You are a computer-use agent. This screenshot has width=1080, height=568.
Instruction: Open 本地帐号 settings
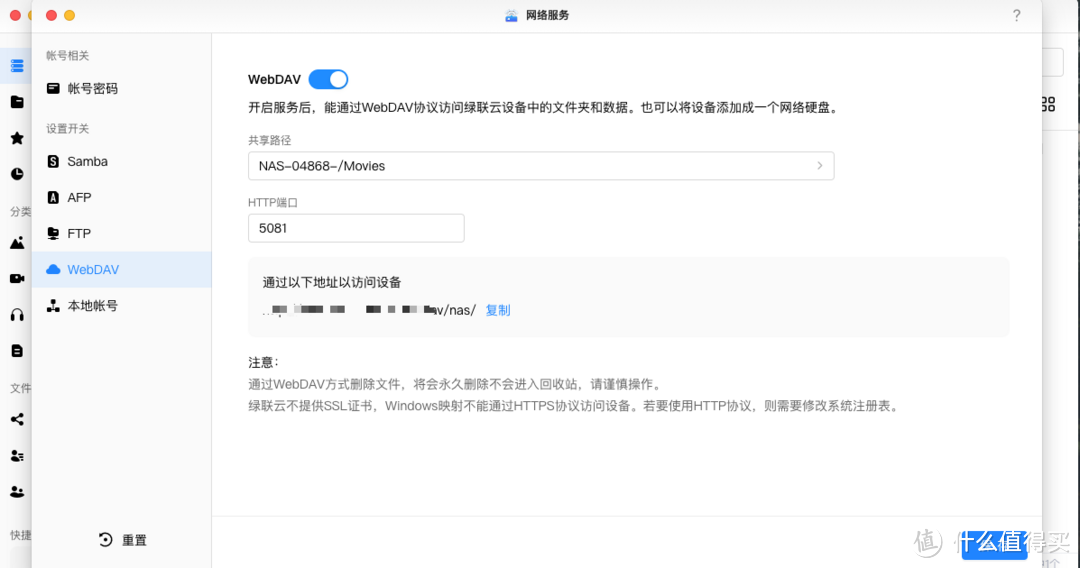click(x=121, y=306)
